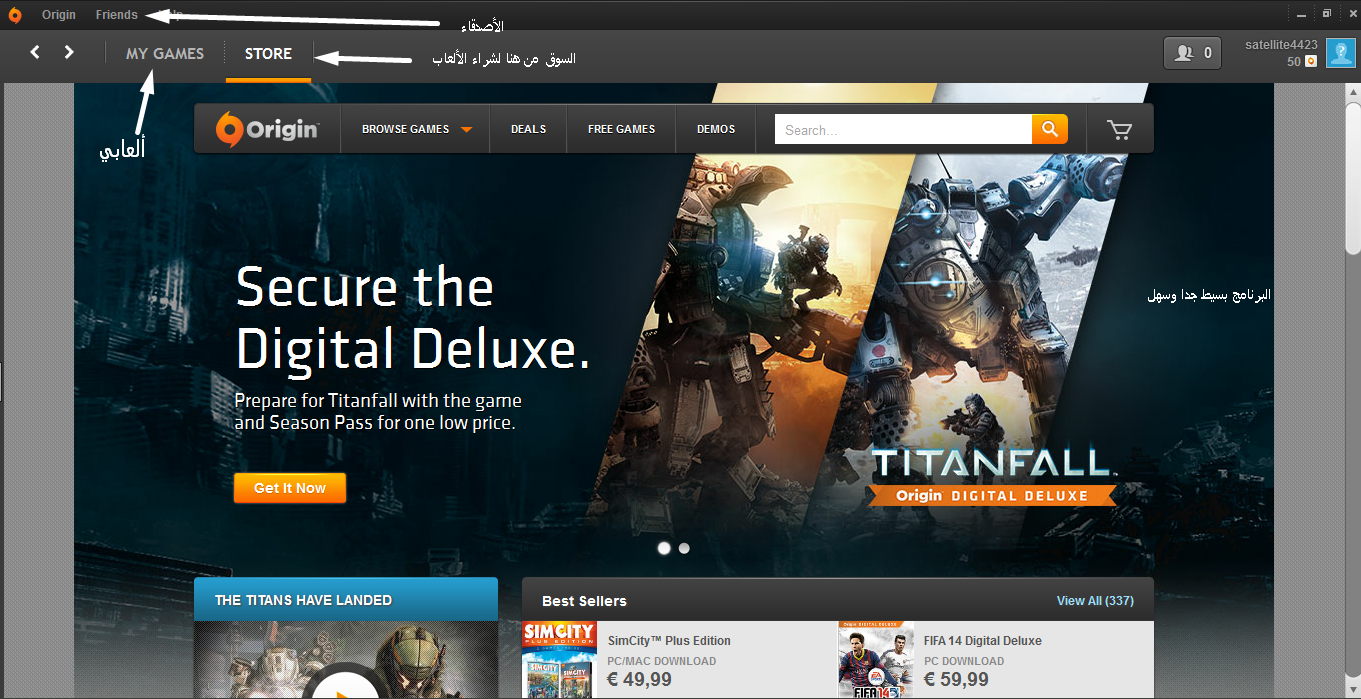The width and height of the screenshot is (1361, 699).
Task: Open the SimCity Plus Edition title link
Action: point(669,641)
